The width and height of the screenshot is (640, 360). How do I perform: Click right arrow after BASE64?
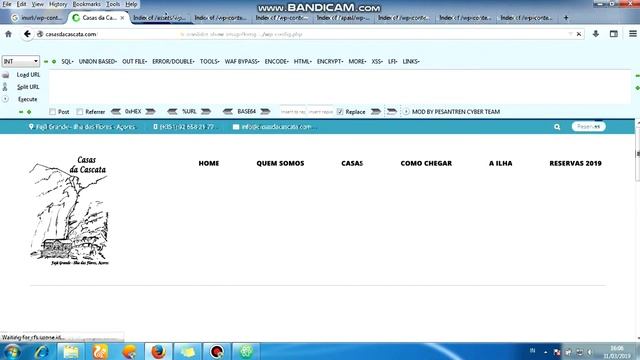click(x=265, y=111)
